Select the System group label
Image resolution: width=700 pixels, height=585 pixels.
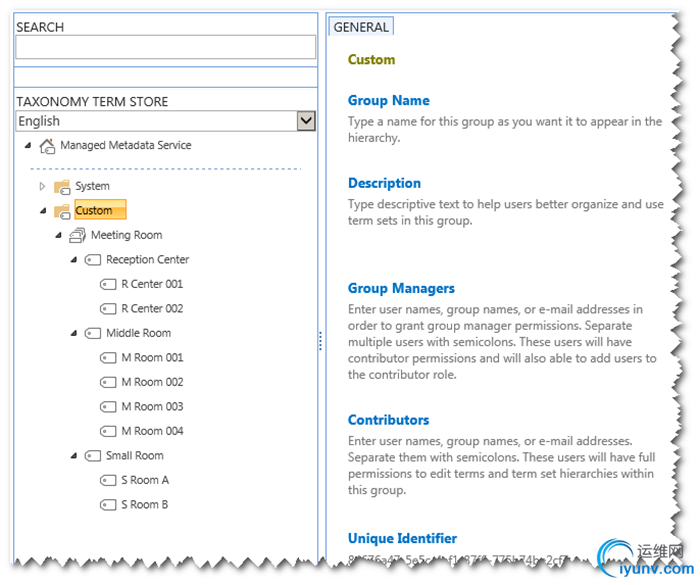coord(92,186)
